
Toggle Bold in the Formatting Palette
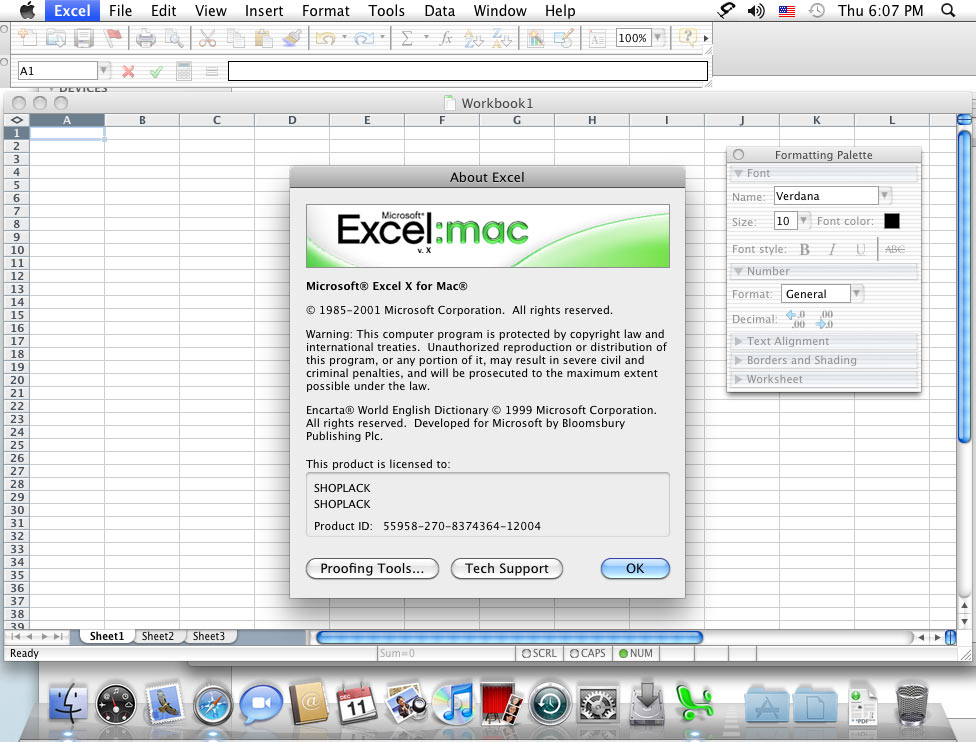pyautogui.click(x=805, y=249)
